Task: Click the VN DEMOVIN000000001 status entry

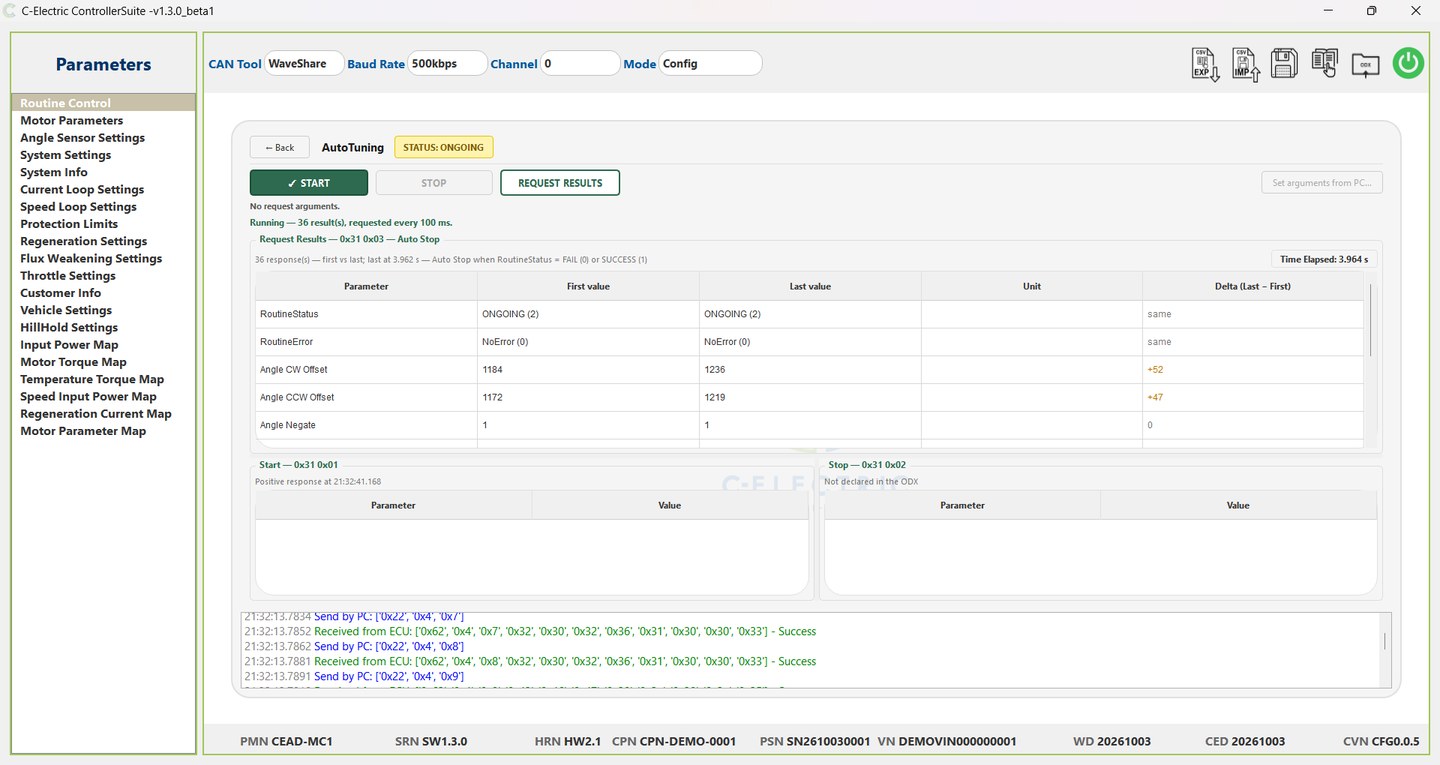Action: pyautogui.click(x=947, y=742)
